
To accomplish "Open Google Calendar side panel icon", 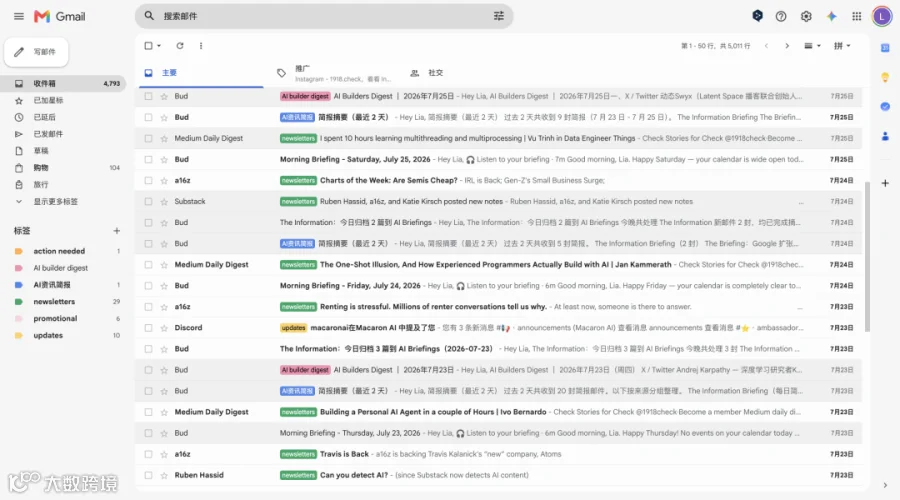I will click(885, 48).
